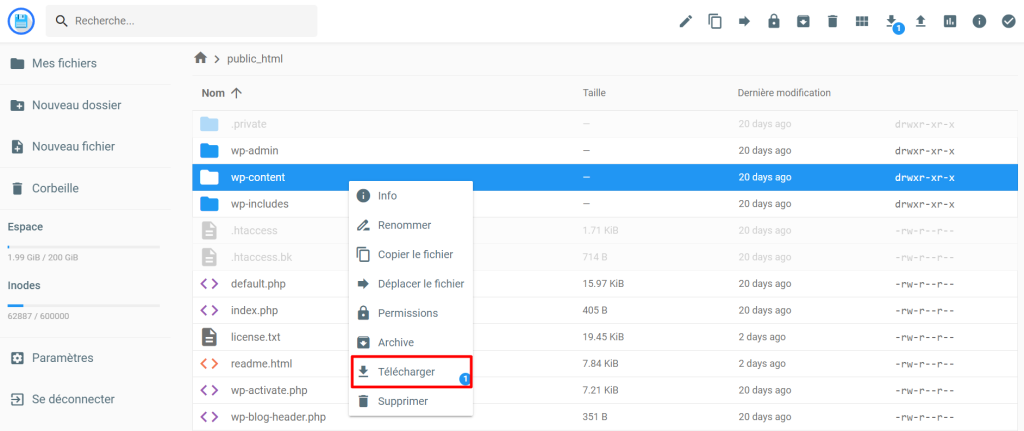Viewport: 1024px width, 431px height.
Task: Click the pencil rename icon in top toolbar
Action: point(686,21)
